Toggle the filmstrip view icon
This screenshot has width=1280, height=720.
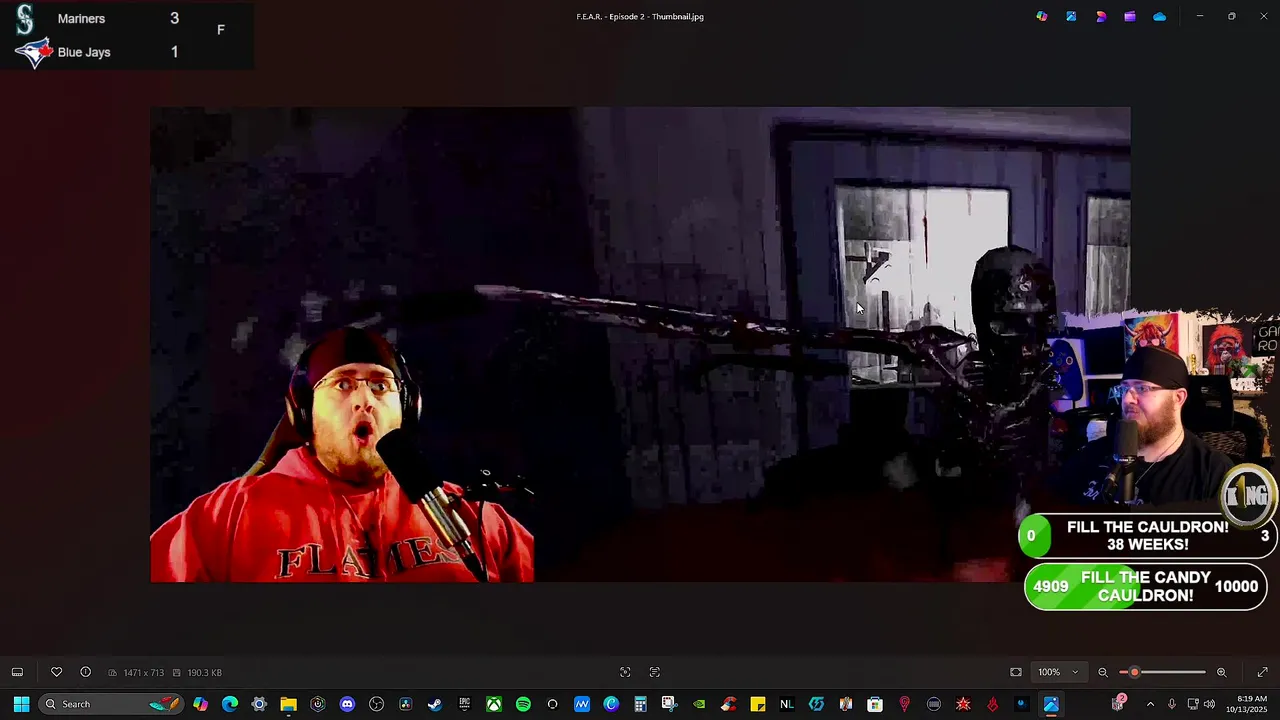pyautogui.click(x=17, y=672)
